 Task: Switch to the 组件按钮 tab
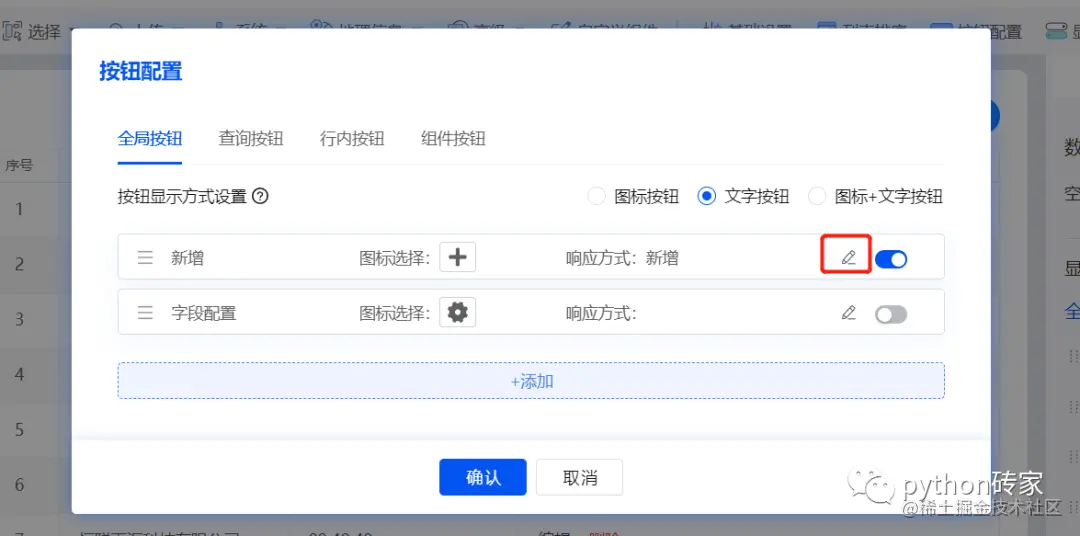coord(453,138)
